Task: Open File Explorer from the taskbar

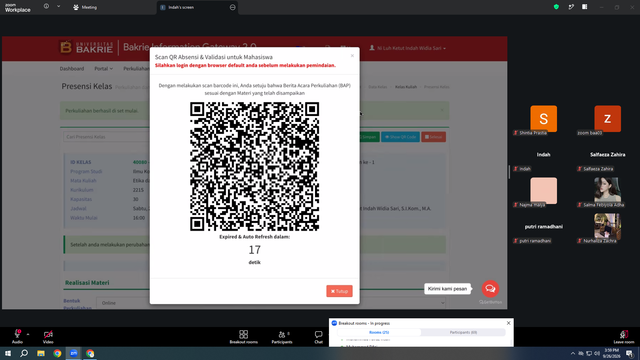Action: click(41, 353)
